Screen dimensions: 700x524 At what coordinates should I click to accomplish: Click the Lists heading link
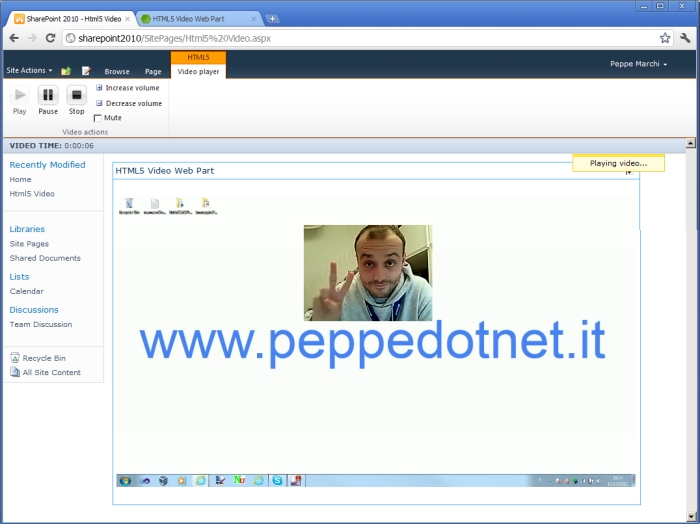point(19,277)
